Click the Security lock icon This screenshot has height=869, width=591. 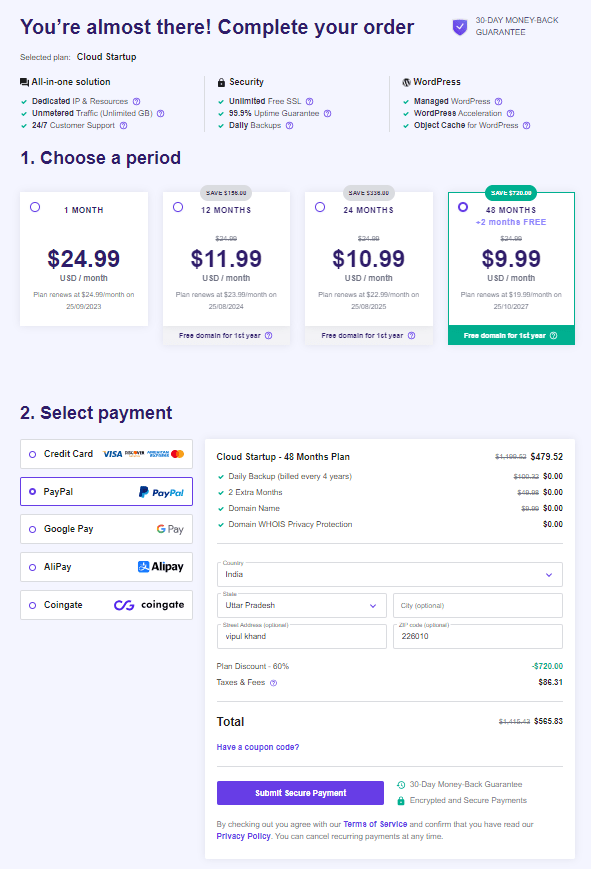(x=223, y=81)
